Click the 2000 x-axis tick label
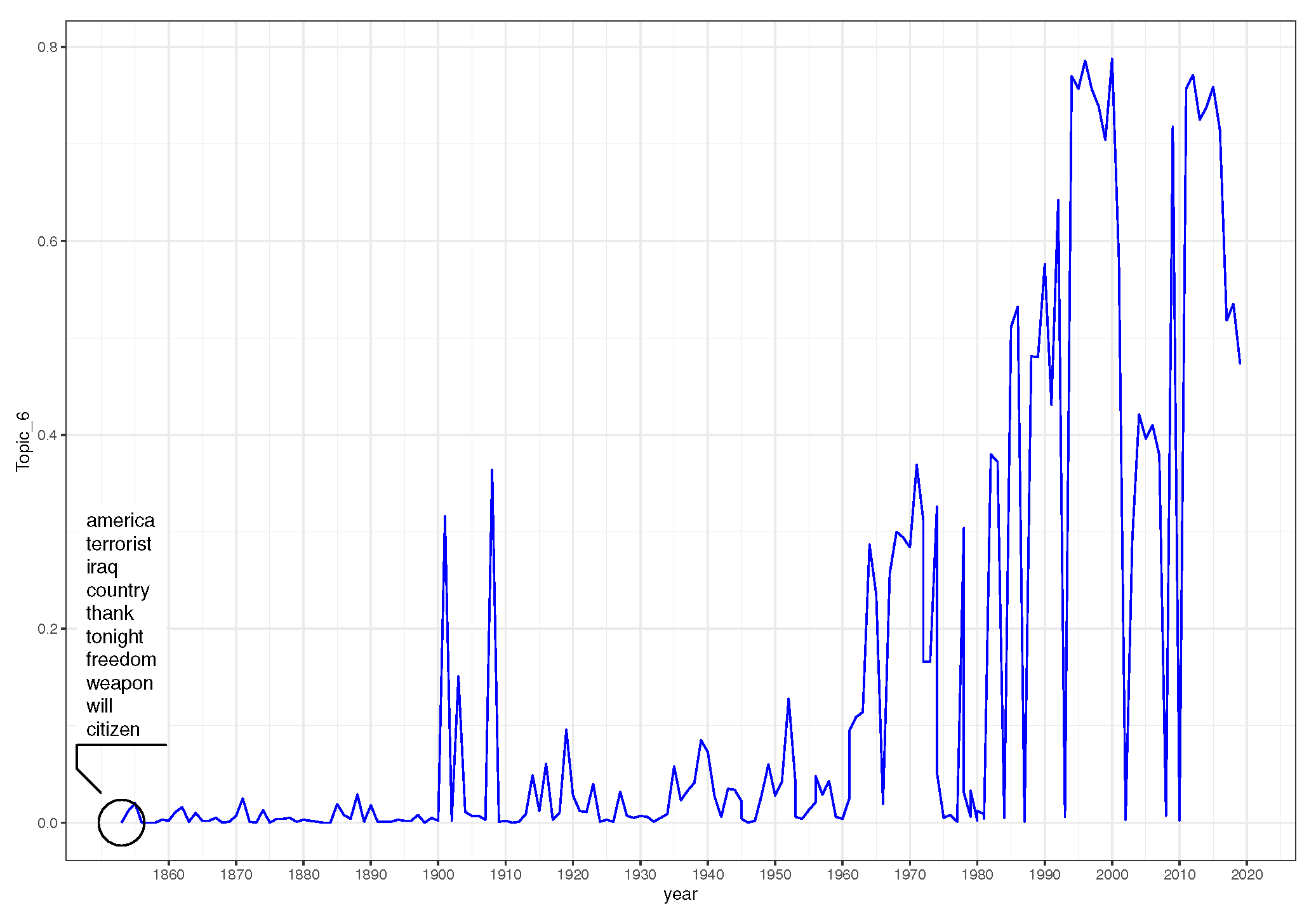1316x917 pixels. [x=1112, y=875]
